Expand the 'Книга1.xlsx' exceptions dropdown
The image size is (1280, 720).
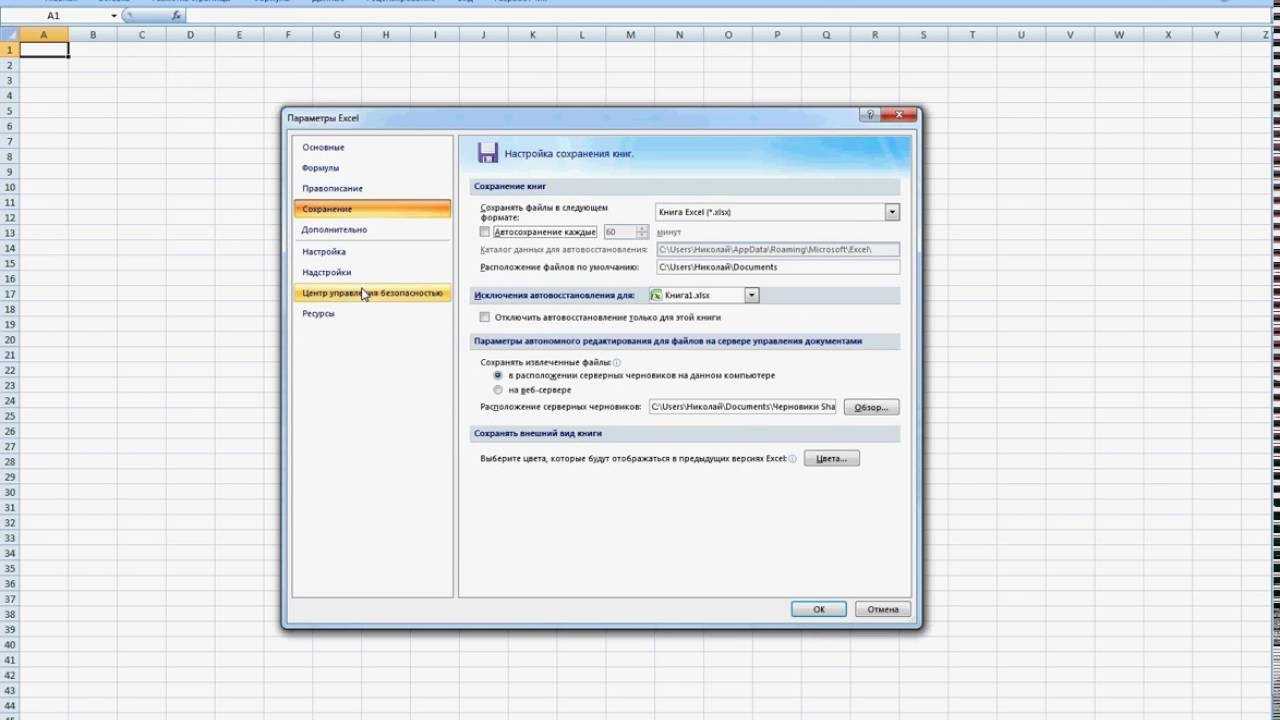coord(751,295)
